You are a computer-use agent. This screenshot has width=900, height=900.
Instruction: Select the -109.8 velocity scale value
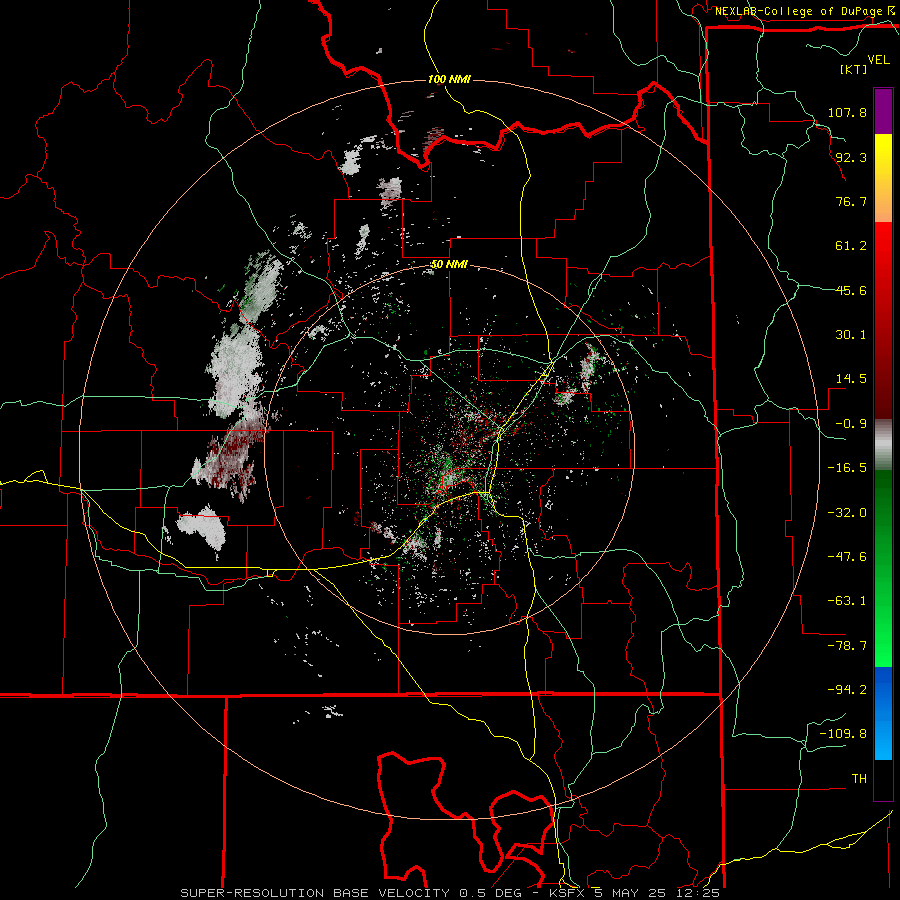click(843, 734)
